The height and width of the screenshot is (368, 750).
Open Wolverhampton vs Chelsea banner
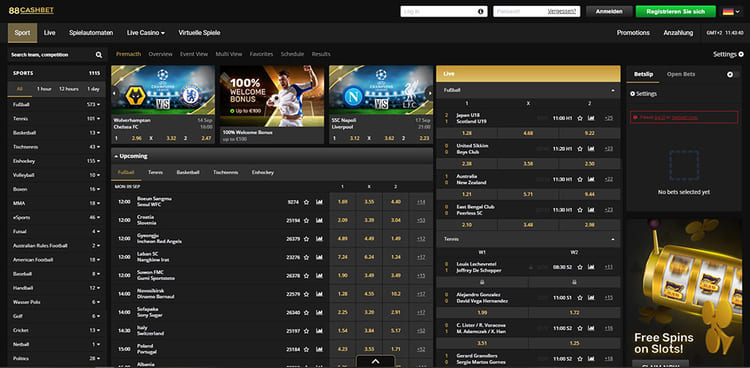coord(163,104)
